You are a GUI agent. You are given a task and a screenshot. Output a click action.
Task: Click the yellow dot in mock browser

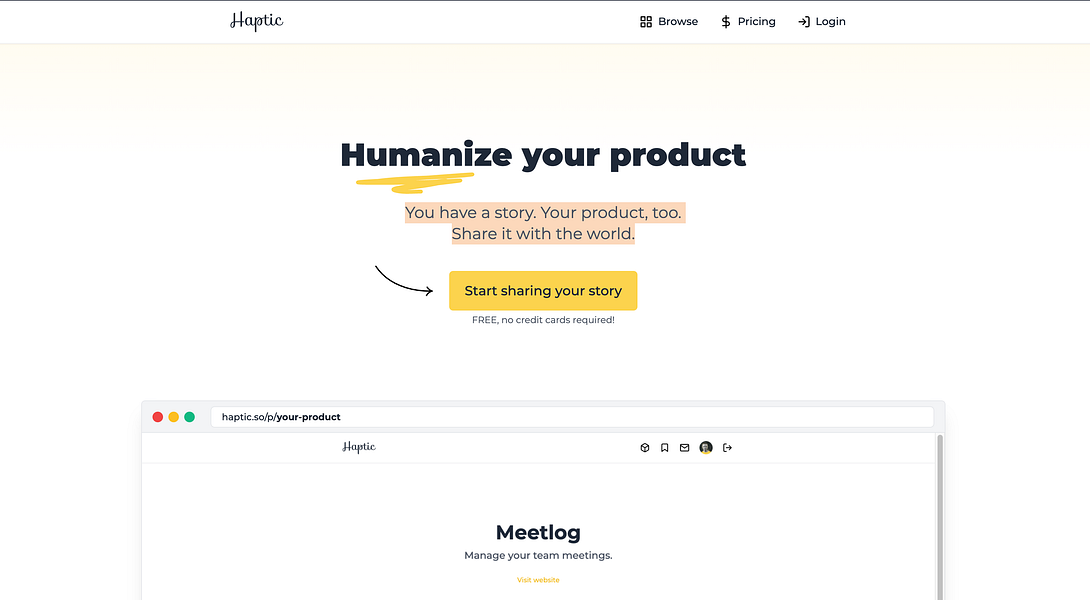point(174,417)
